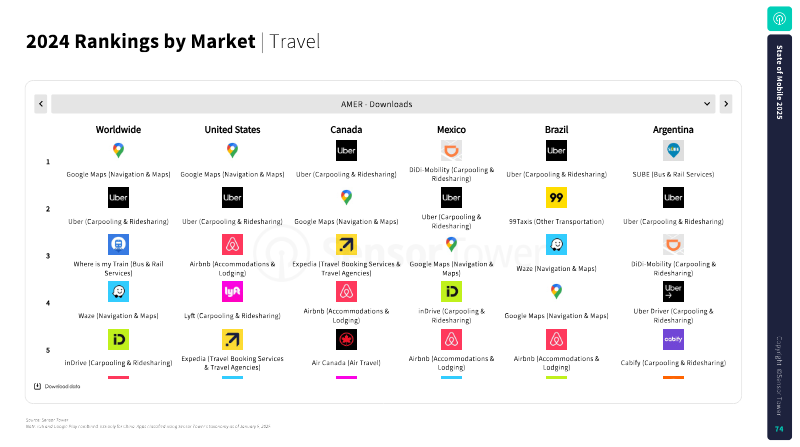
Task: Select the SUBE icon under Argentina
Action: point(673,151)
